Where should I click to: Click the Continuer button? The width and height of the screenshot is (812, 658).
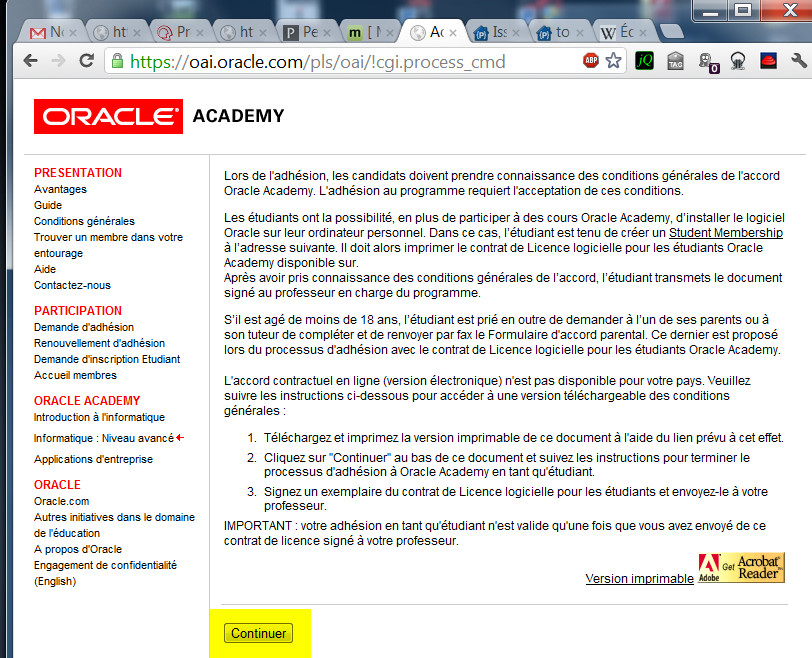[258, 633]
